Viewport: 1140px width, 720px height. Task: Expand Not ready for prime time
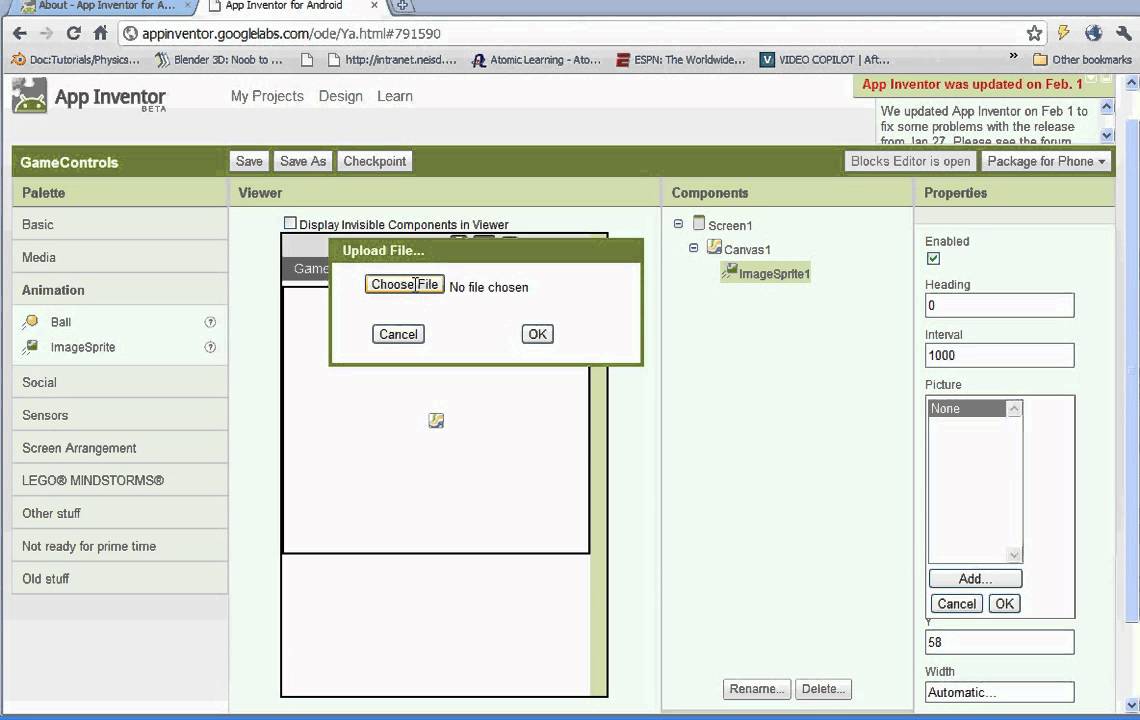[x=119, y=546]
